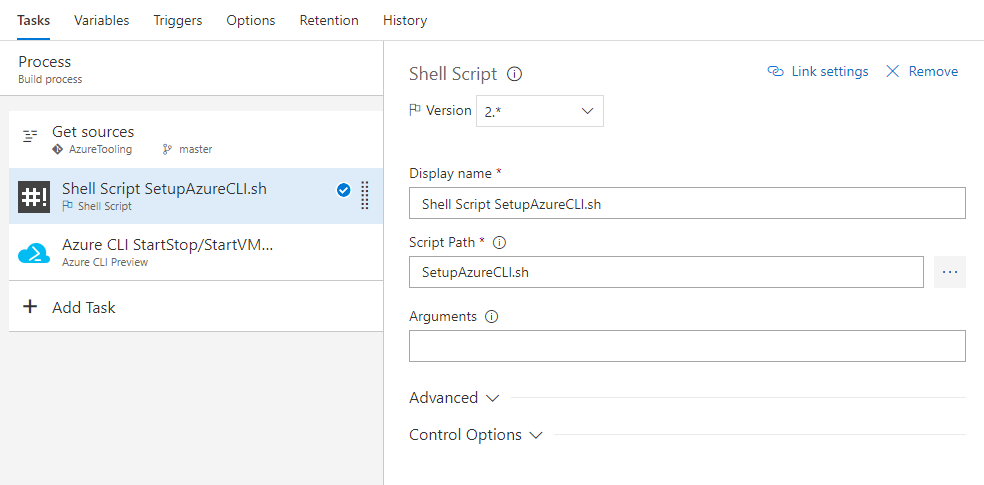The width and height of the screenshot is (984, 485).
Task: Open the Version 2.* dropdown
Action: (539, 111)
